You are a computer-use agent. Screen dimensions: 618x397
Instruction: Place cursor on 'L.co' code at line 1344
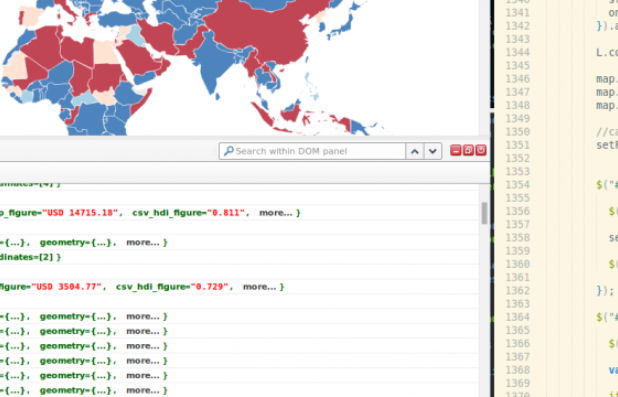click(607, 52)
